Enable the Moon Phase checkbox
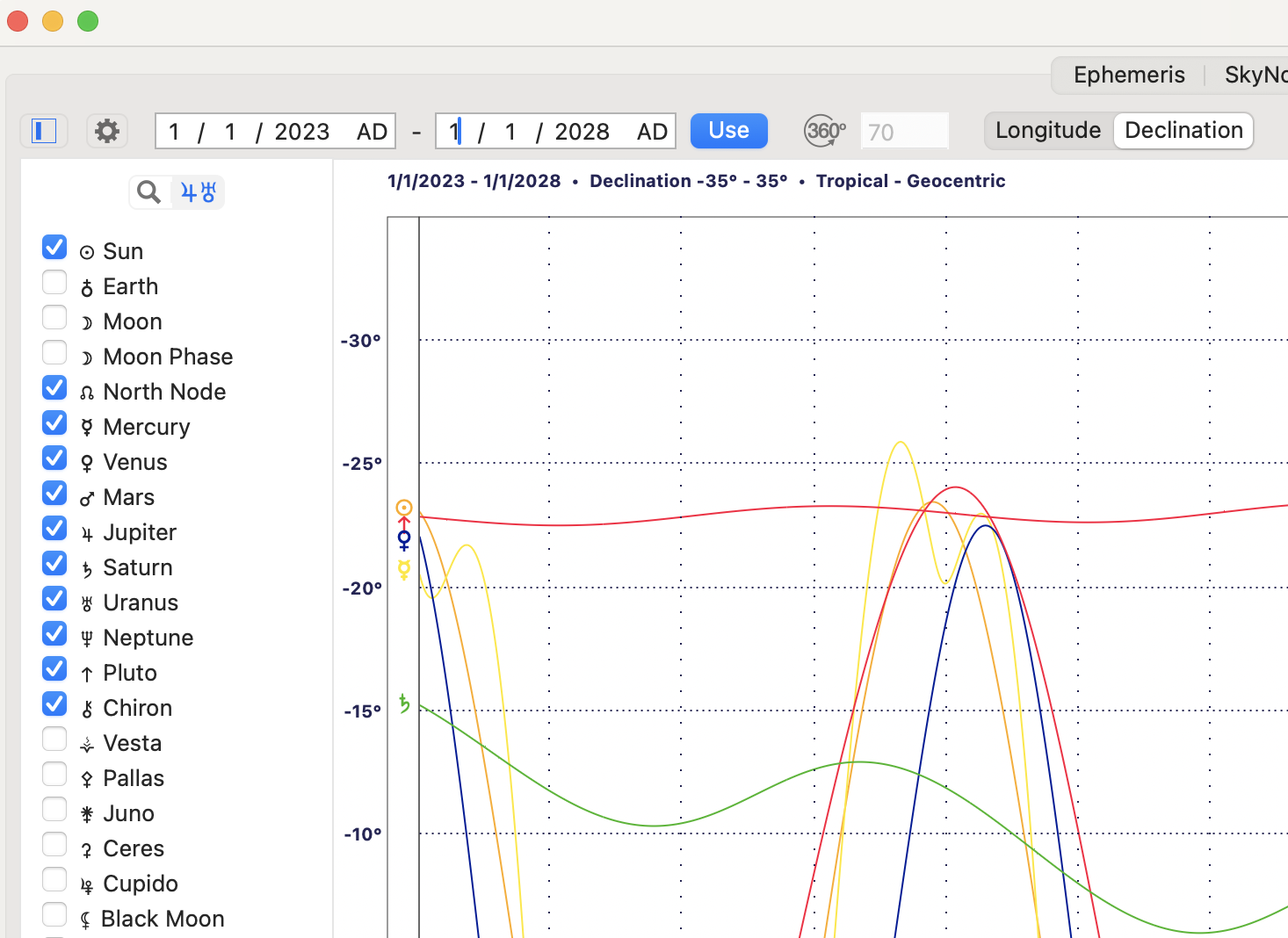Viewport: 1288px width, 938px height. coord(54,352)
